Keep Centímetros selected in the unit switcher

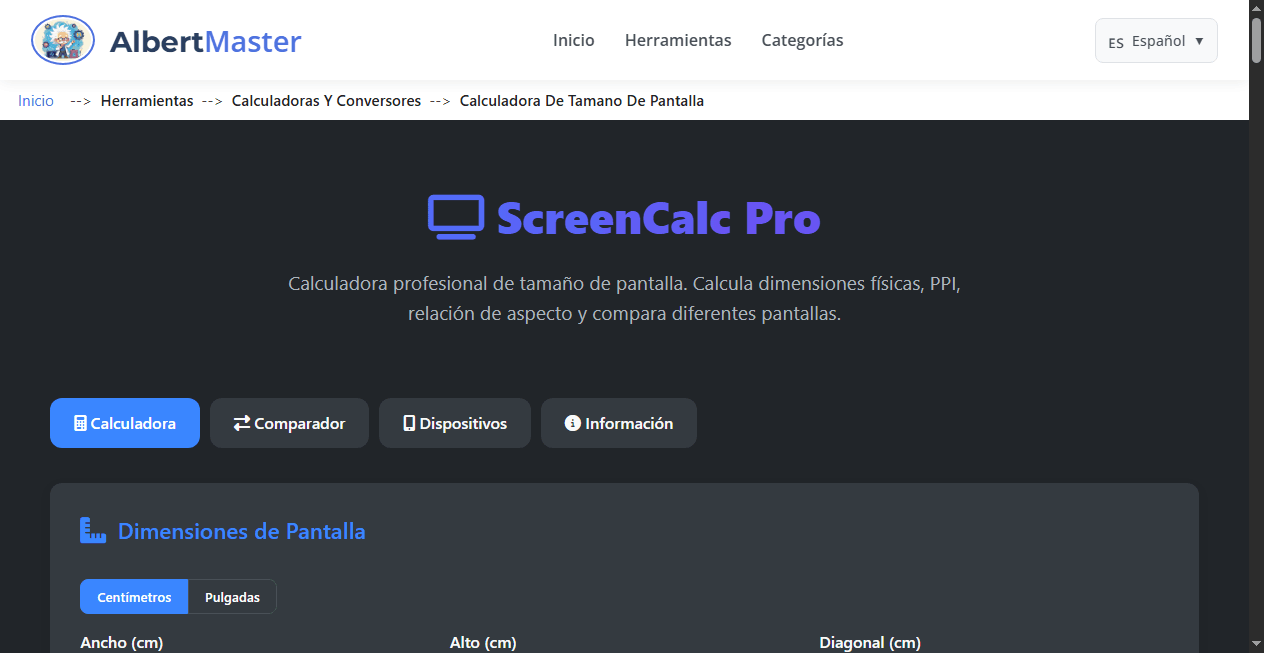tap(134, 597)
